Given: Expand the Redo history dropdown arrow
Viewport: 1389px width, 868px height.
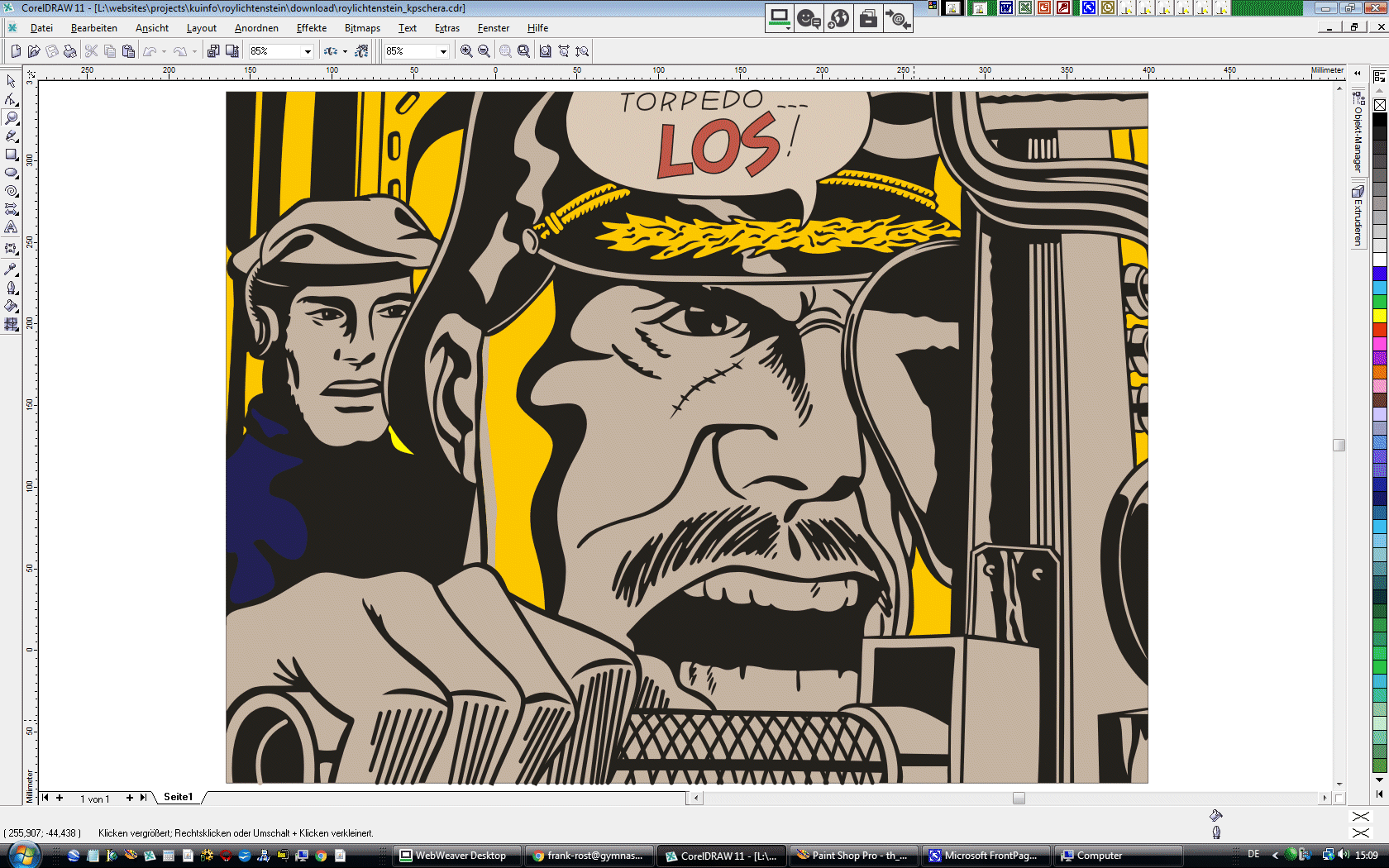Looking at the screenshot, I should 194,51.
